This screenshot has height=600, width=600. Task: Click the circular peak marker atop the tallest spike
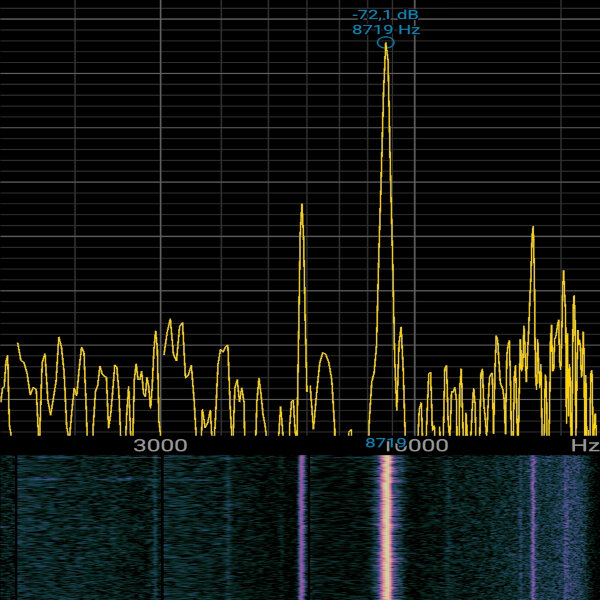(386, 42)
